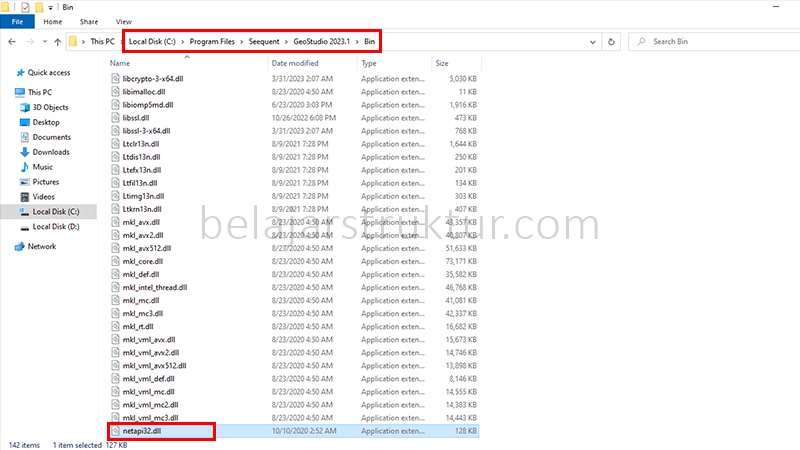The height and width of the screenshot is (450, 800).
Task: Click the Search Bin field
Action: [714, 41]
